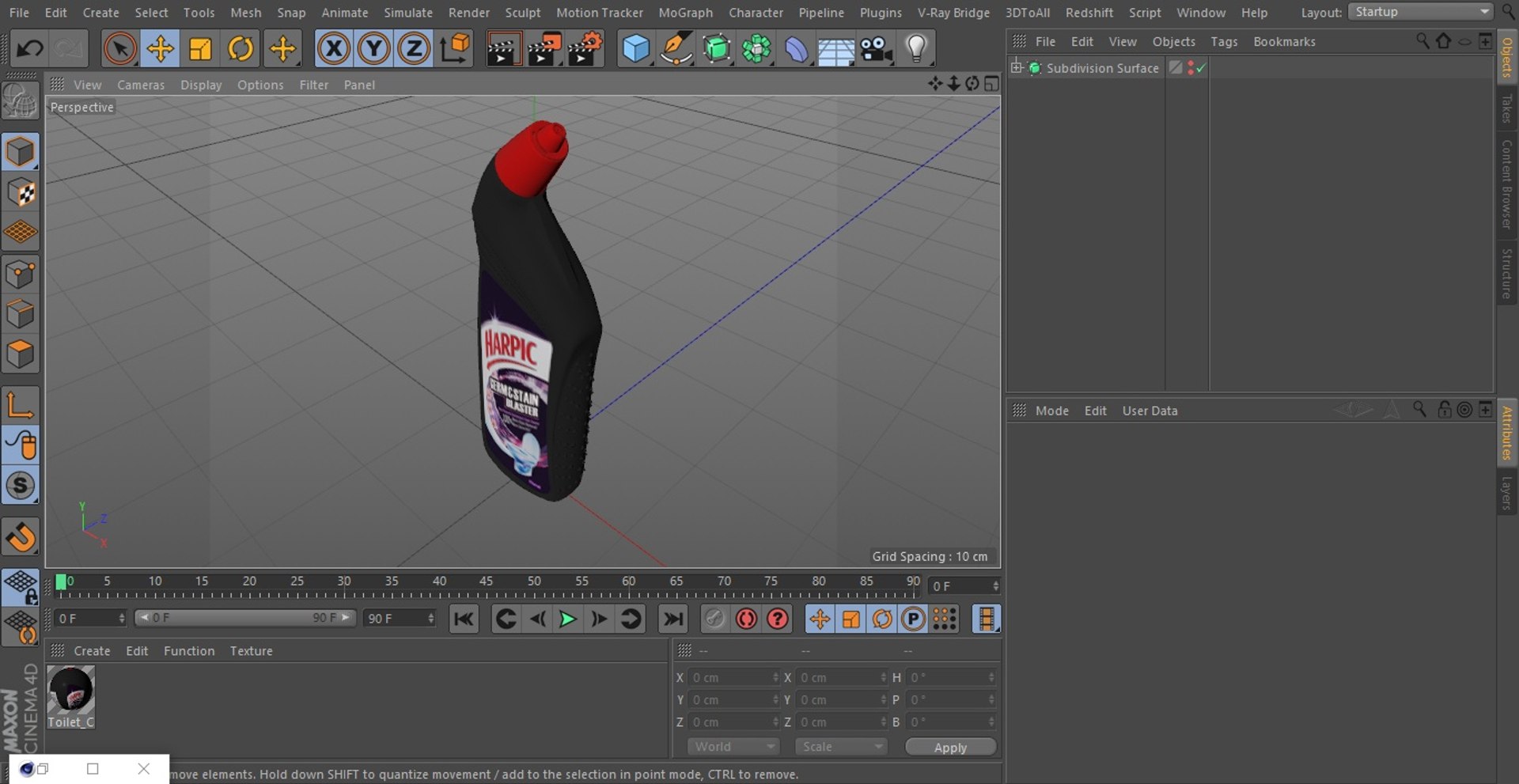Screen dimensions: 1519x784
Task: Click the Undo arrow icon
Action: 29,49
